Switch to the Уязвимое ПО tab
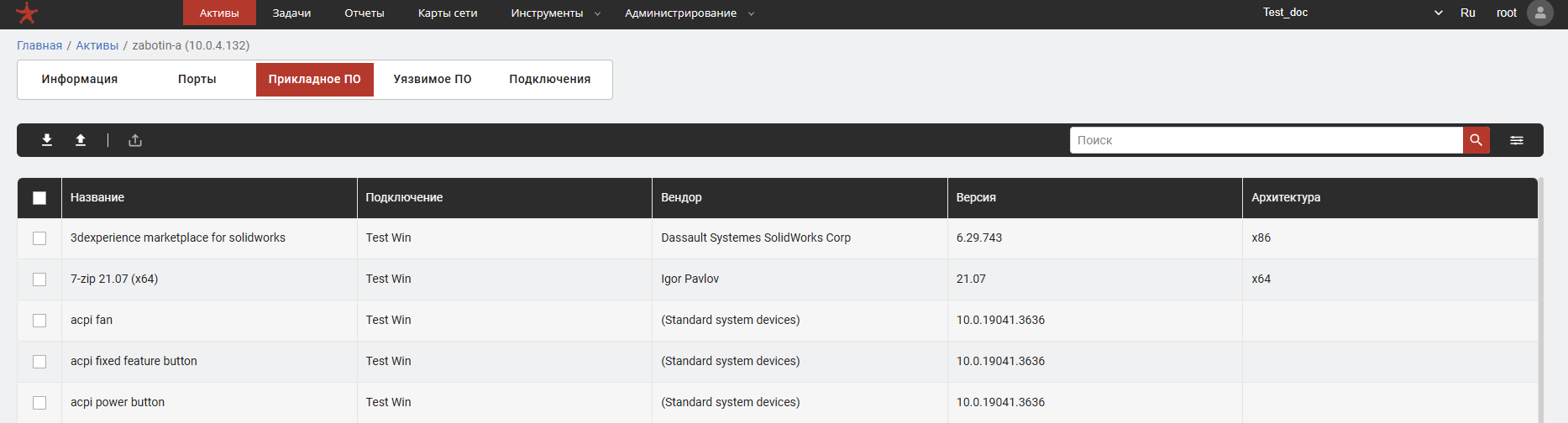 click(433, 79)
